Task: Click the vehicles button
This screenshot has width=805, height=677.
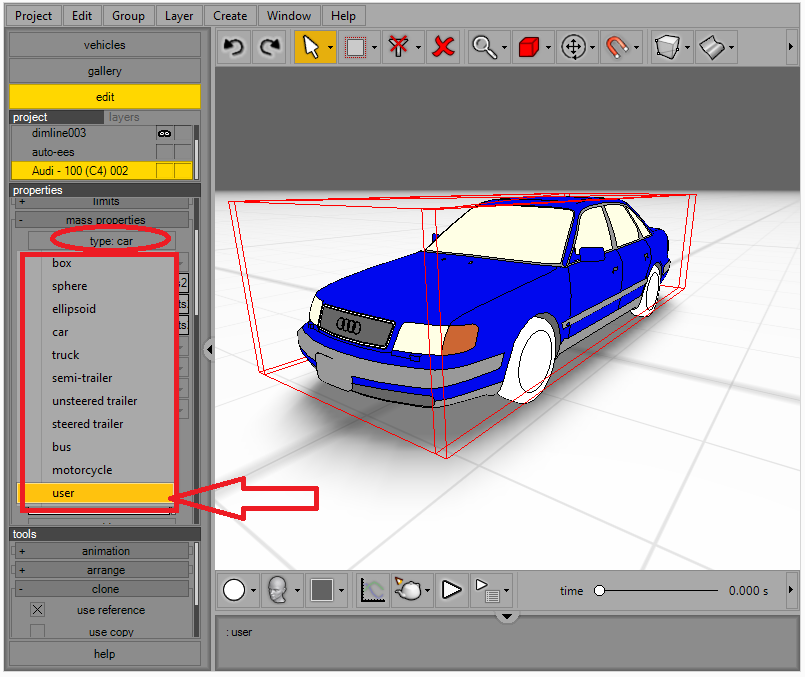Action: [x=105, y=45]
